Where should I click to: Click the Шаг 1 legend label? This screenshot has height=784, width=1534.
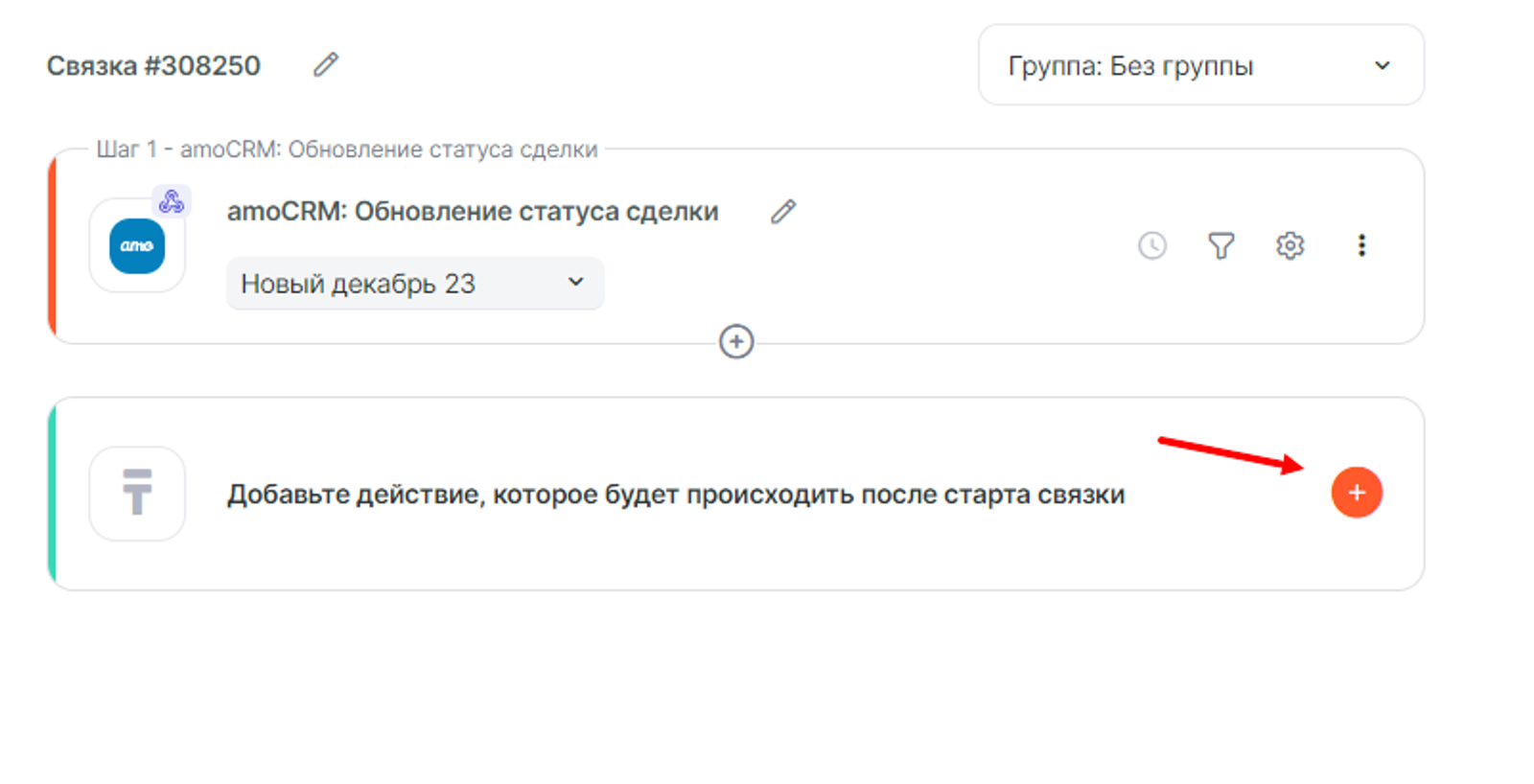click(346, 150)
